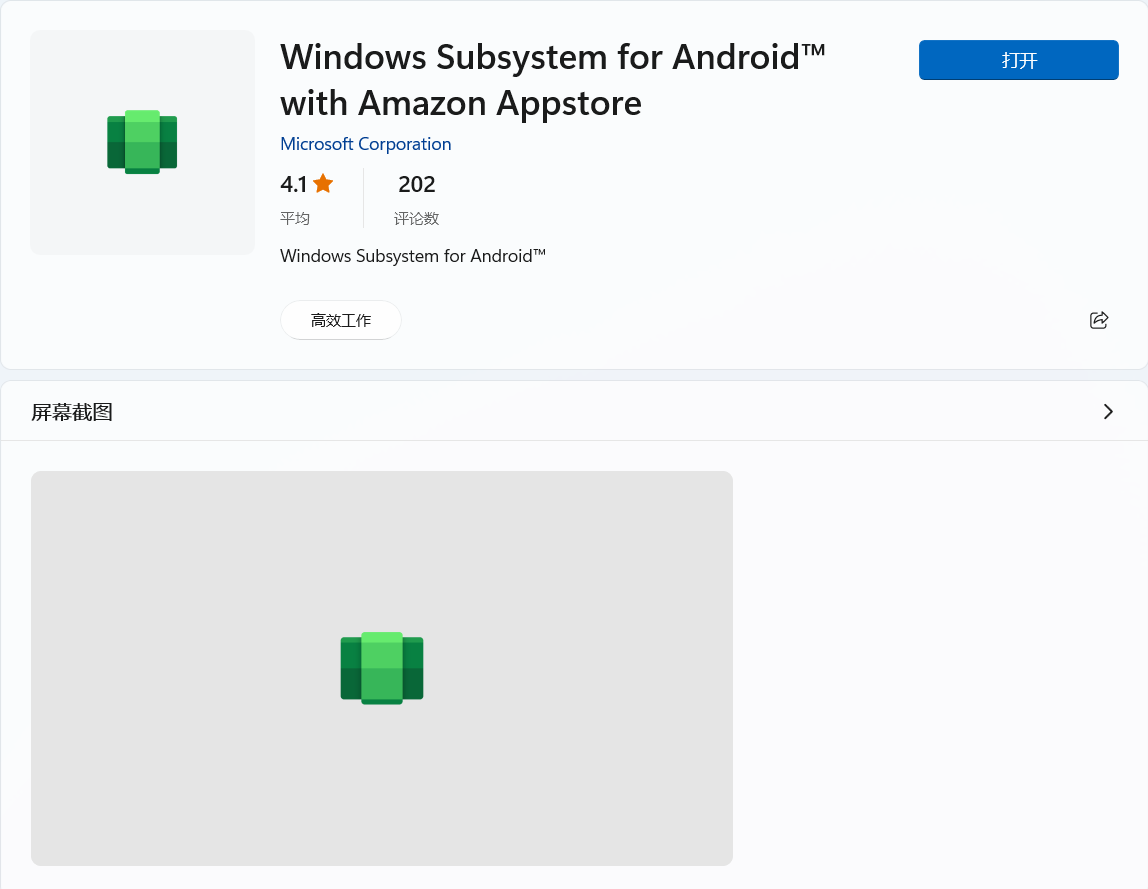Image resolution: width=1148 pixels, height=889 pixels.
Task: Select the 高效工作 category tag
Action: pyautogui.click(x=340, y=320)
